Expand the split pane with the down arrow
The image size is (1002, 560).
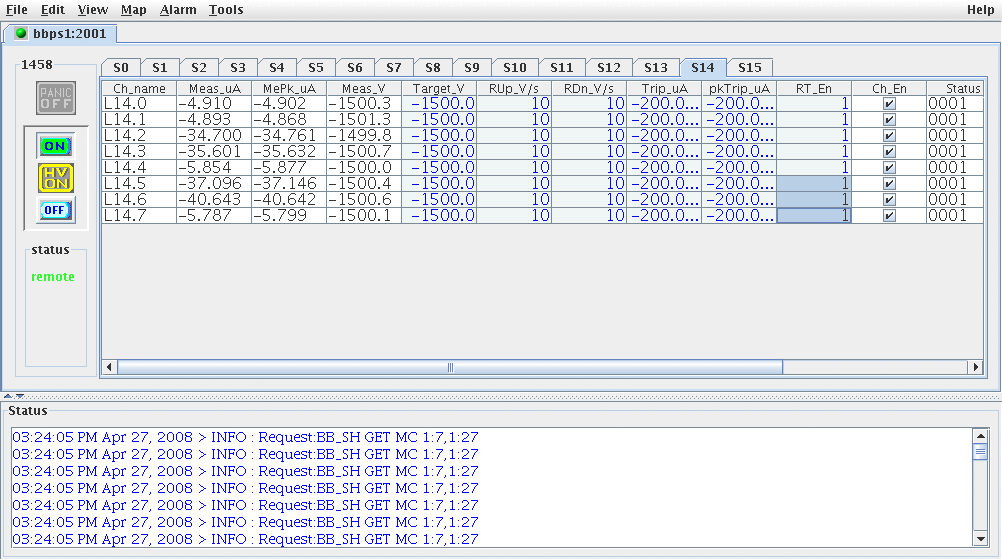[20, 396]
